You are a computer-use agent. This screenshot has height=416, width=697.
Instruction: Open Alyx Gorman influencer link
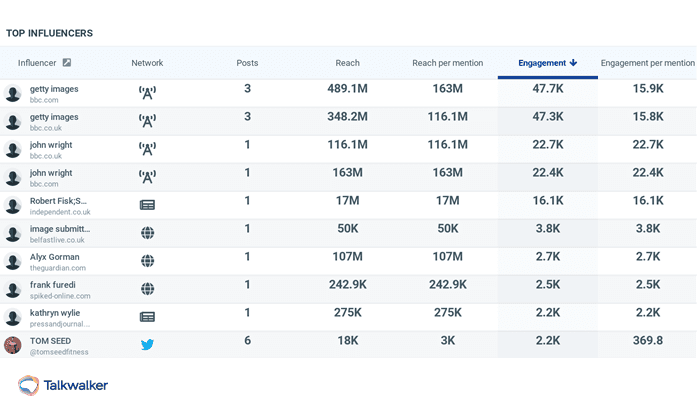pos(54,257)
